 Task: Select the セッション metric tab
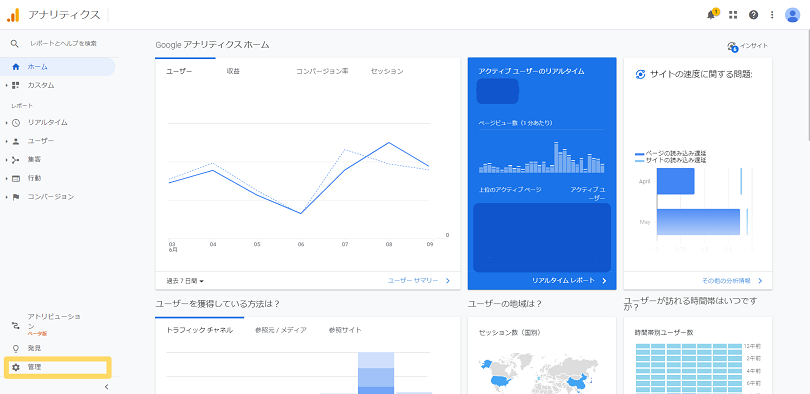point(387,71)
